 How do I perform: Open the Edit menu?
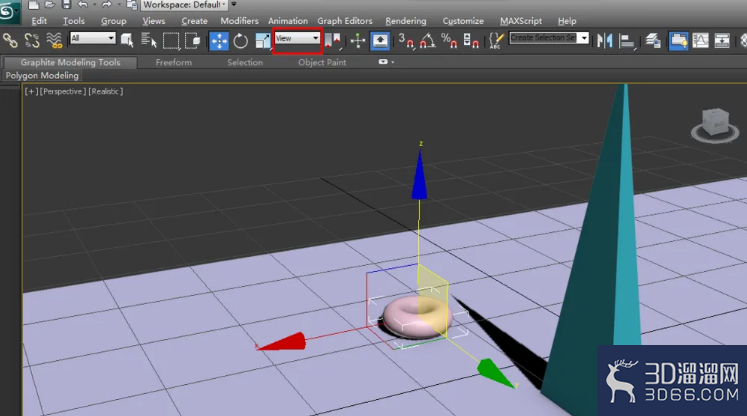tap(39, 21)
